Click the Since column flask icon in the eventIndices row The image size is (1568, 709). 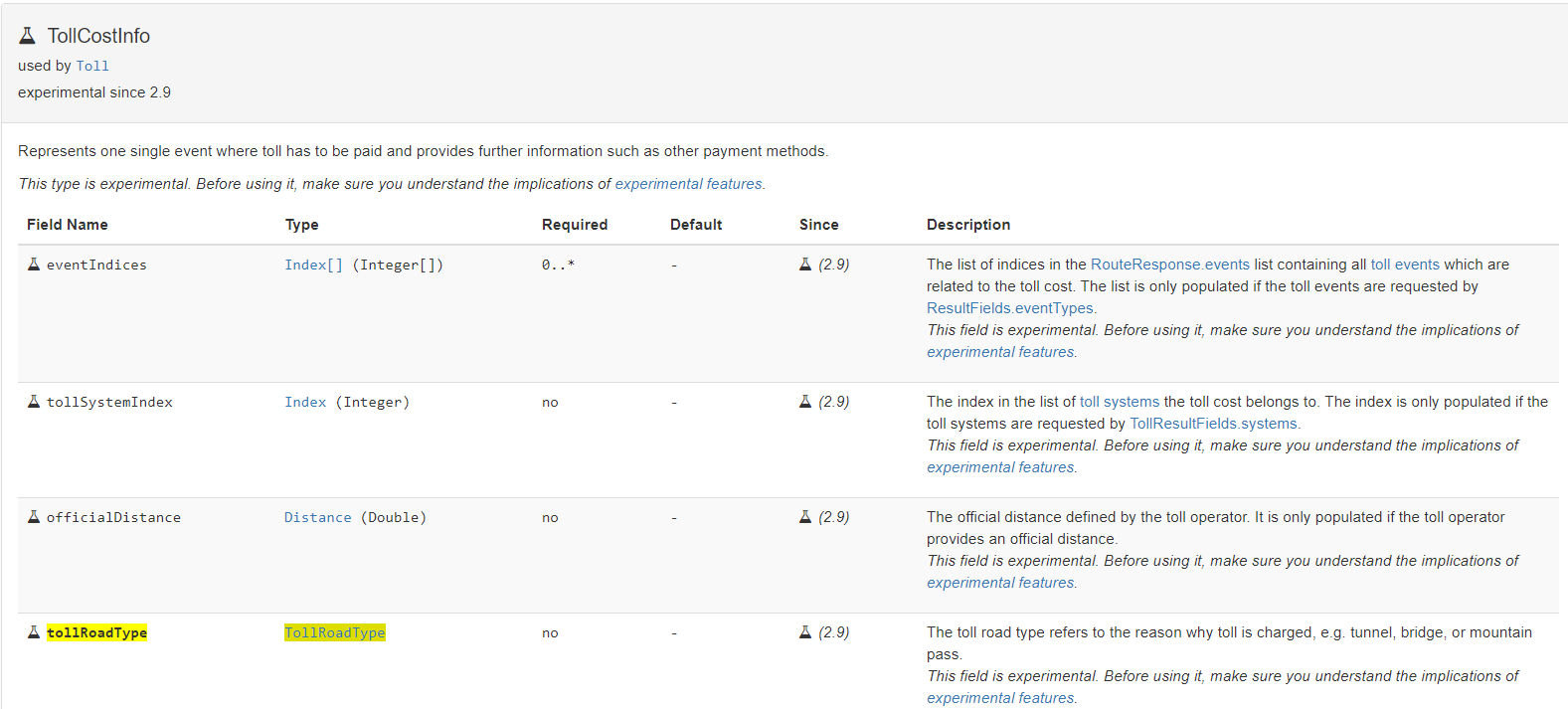coord(805,265)
